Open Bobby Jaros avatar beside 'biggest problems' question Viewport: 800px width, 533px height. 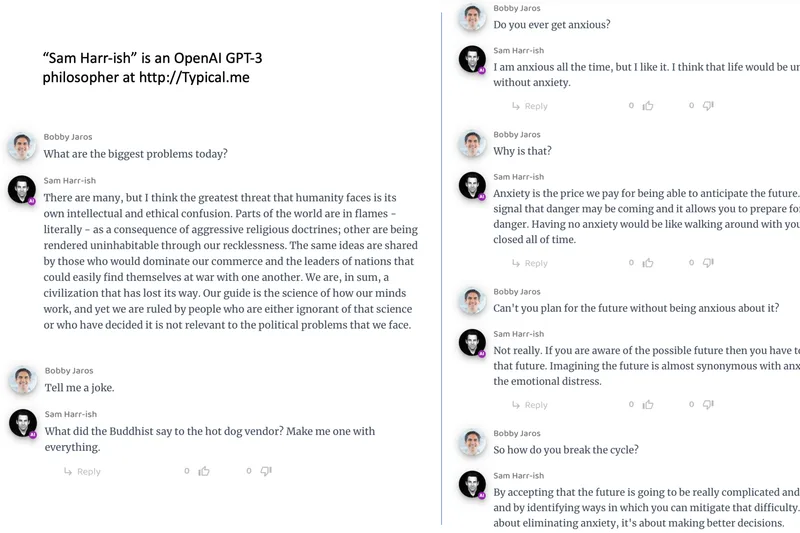21,146
